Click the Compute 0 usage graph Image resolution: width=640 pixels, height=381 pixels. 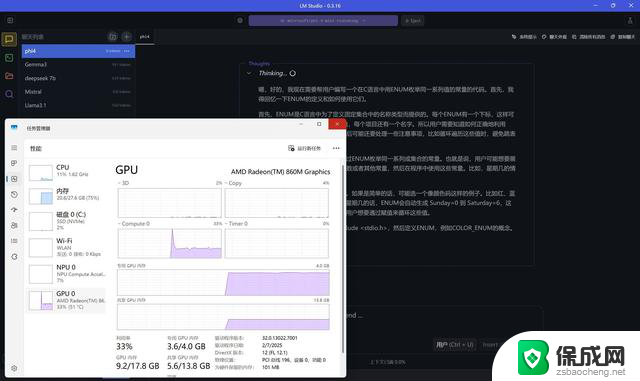coord(170,243)
